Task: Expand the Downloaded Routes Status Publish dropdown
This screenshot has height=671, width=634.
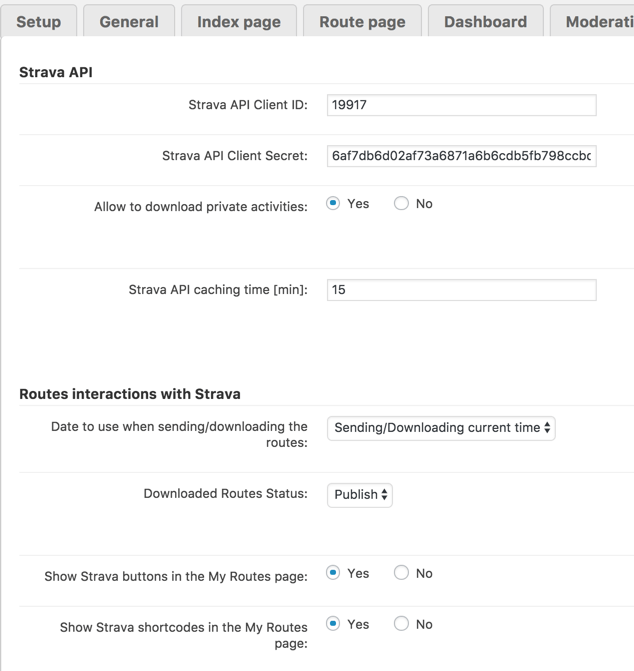Action: click(360, 495)
